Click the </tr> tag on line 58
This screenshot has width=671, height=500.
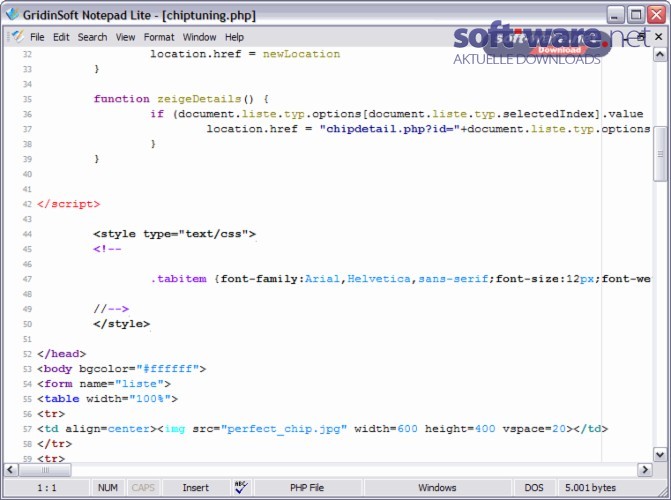[x=54, y=444]
